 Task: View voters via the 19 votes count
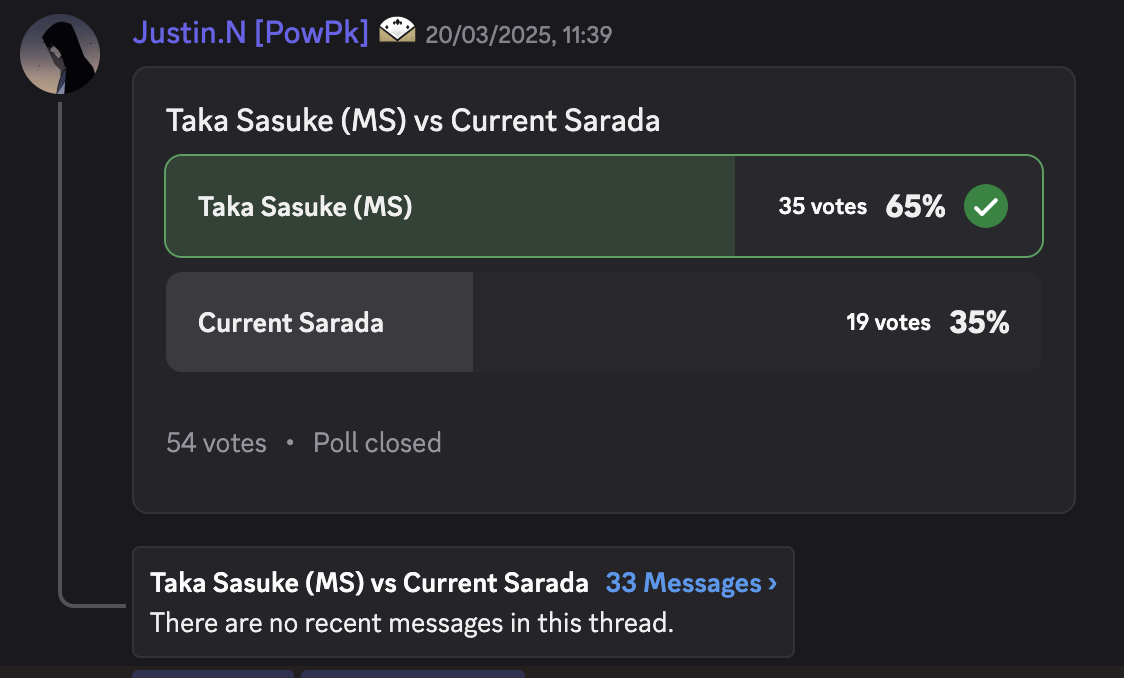click(x=888, y=323)
